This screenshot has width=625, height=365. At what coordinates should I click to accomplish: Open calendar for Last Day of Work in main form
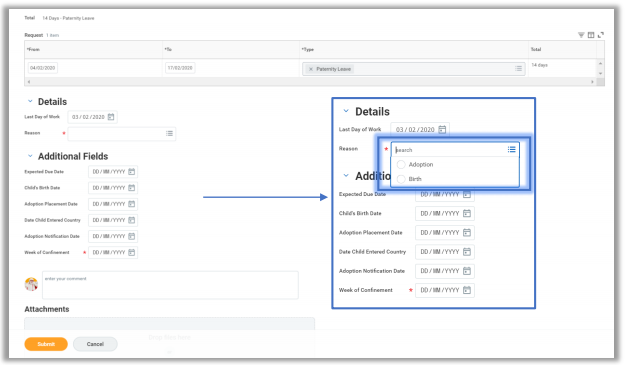pyautogui.click(x=111, y=117)
